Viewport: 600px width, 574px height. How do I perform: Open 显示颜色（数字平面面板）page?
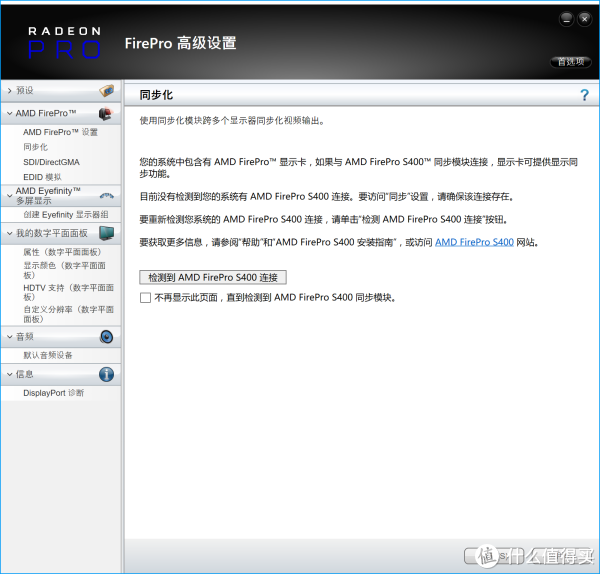[64, 270]
